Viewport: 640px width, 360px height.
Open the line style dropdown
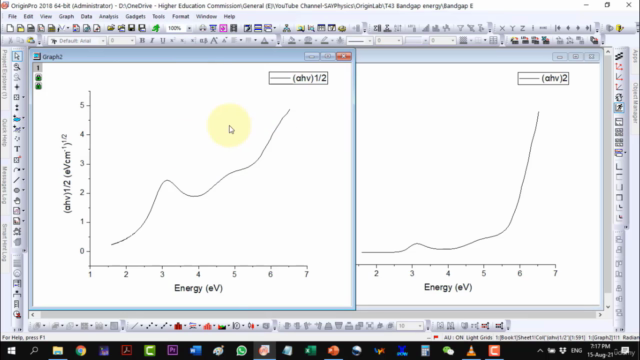[x=370, y=41]
